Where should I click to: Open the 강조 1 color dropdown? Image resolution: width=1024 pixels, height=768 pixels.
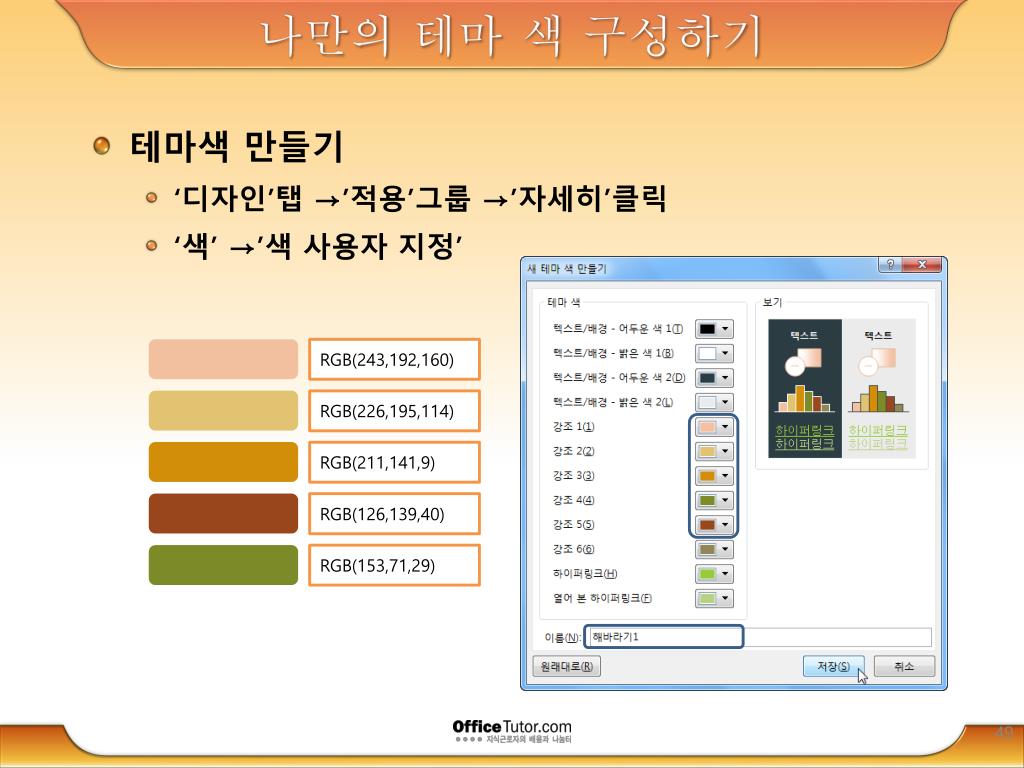click(714, 426)
